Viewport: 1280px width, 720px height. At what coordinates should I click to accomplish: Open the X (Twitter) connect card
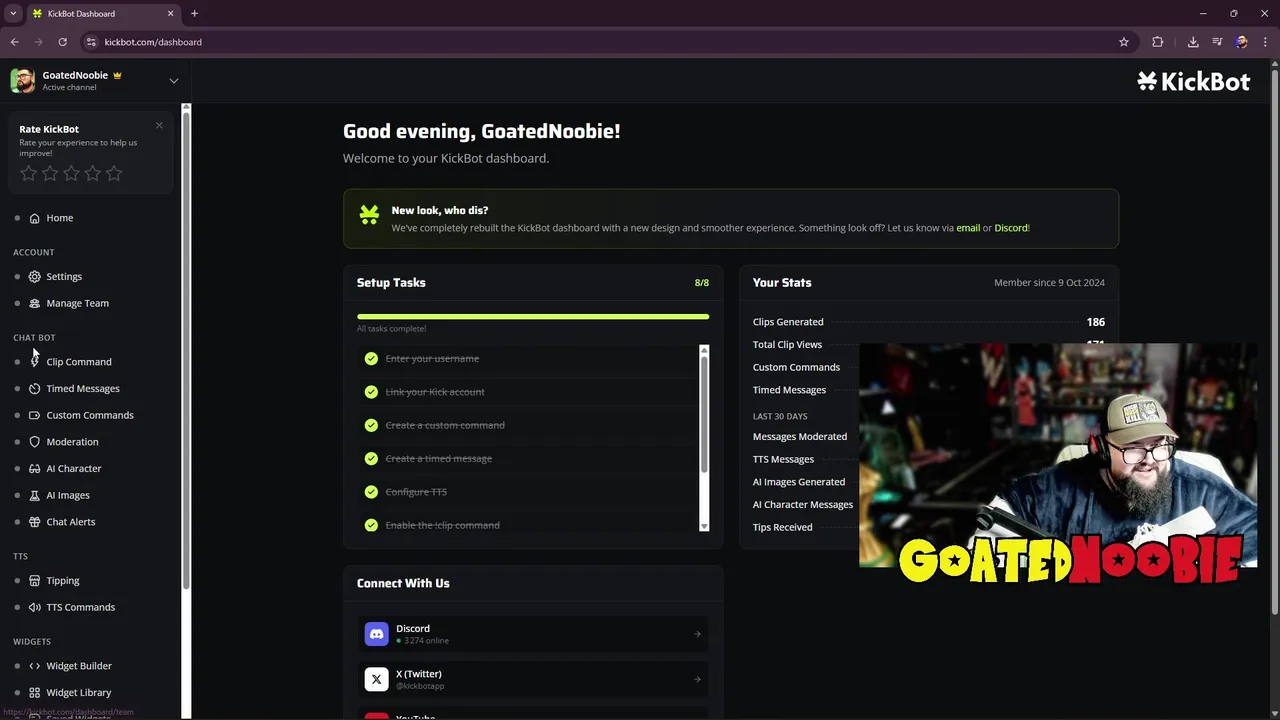[x=533, y=680]
